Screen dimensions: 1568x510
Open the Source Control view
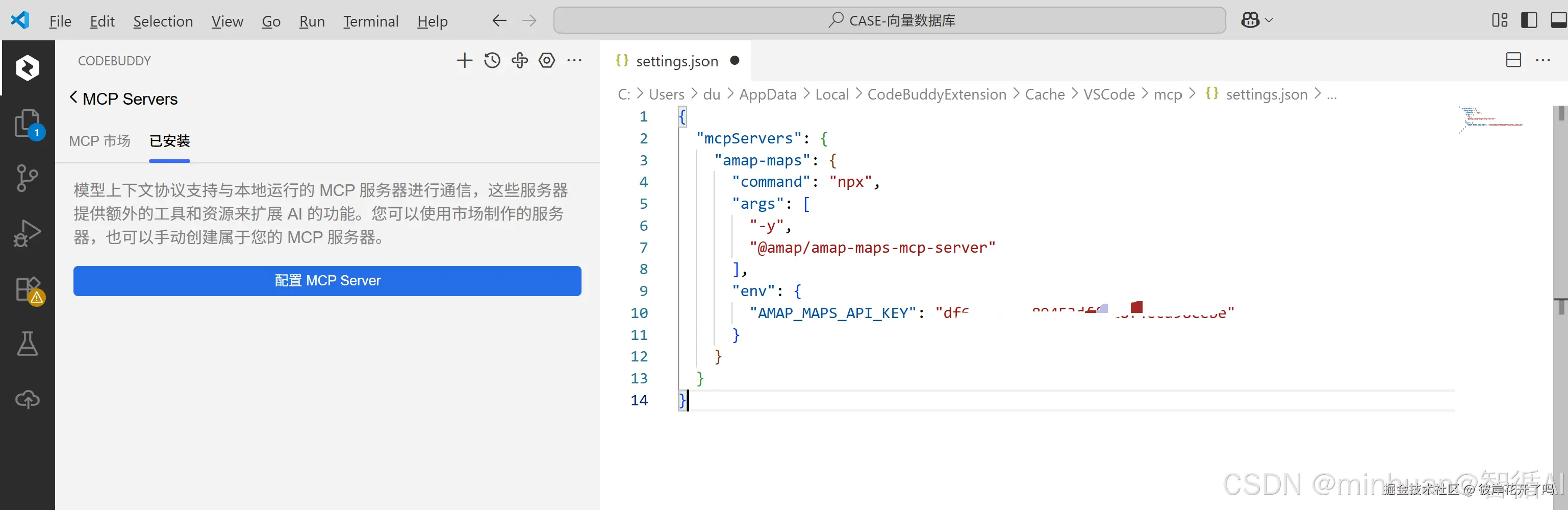click(x=27, y=178)
